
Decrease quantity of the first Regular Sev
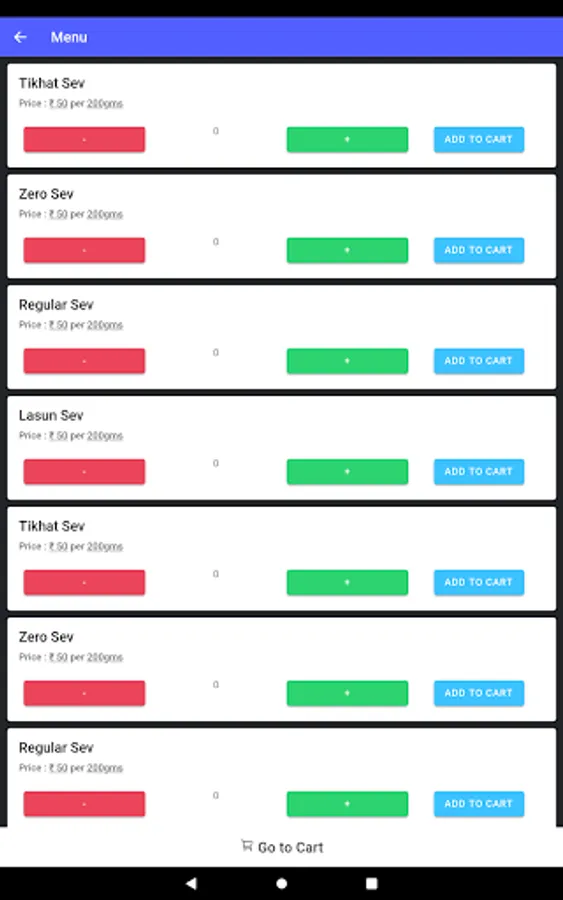coord(84,361)
